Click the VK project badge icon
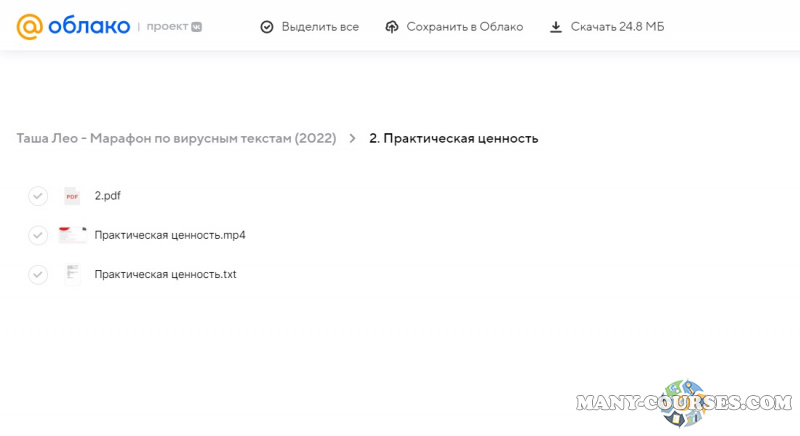The width and height of the screenshot is (800, 436). [x=197, y=26]
